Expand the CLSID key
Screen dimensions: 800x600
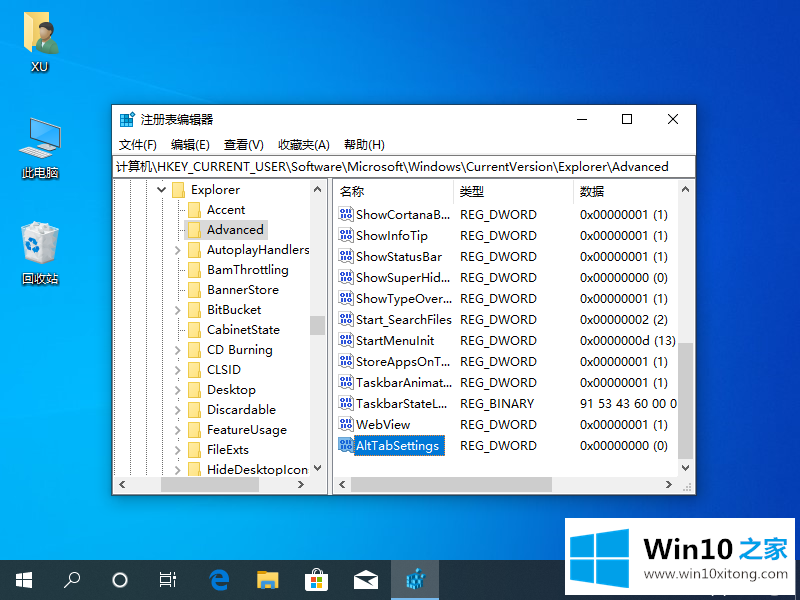pos(178,370)
